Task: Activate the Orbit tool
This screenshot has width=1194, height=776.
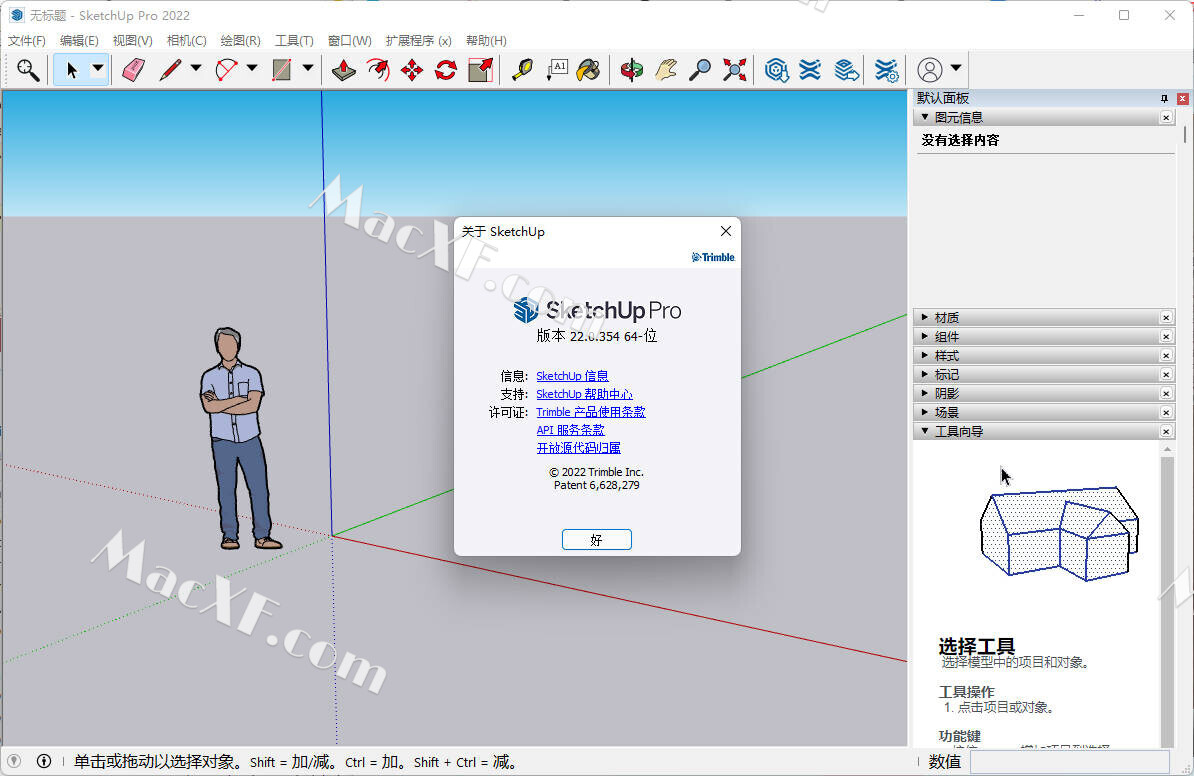Action: point(631,70)
